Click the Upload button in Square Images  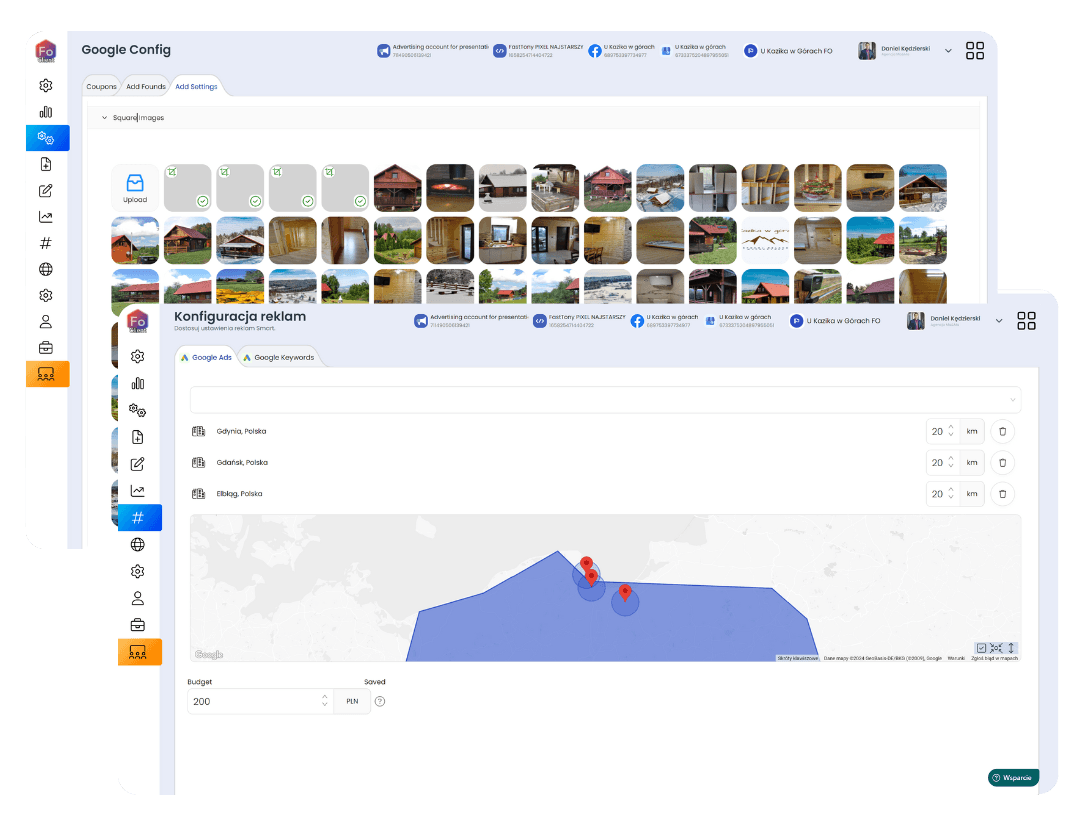[135, 187]
